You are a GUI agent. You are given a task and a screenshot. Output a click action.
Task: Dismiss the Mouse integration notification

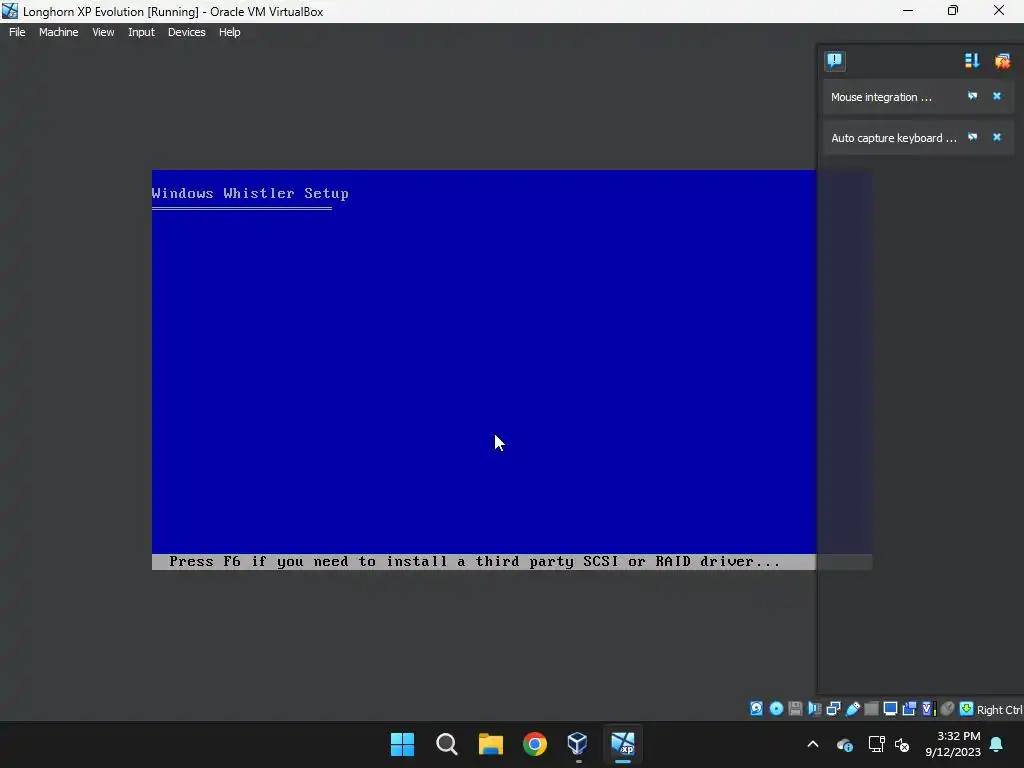997,96
